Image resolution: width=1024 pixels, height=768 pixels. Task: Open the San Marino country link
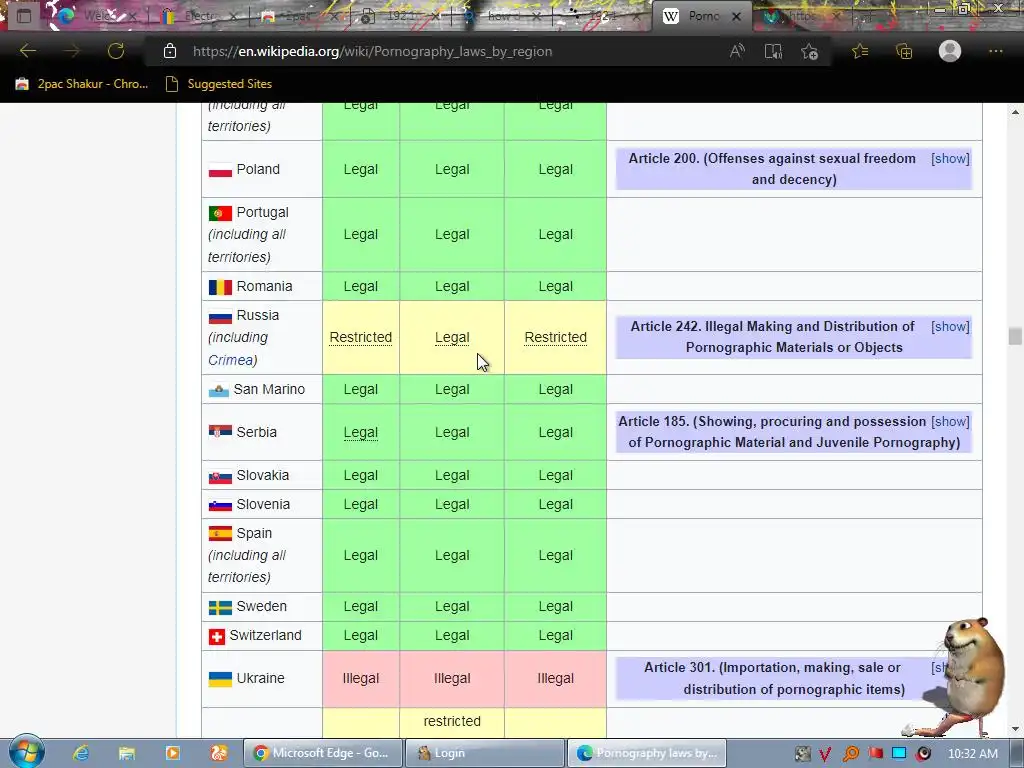pyautogui.click(x=269, y=389)
